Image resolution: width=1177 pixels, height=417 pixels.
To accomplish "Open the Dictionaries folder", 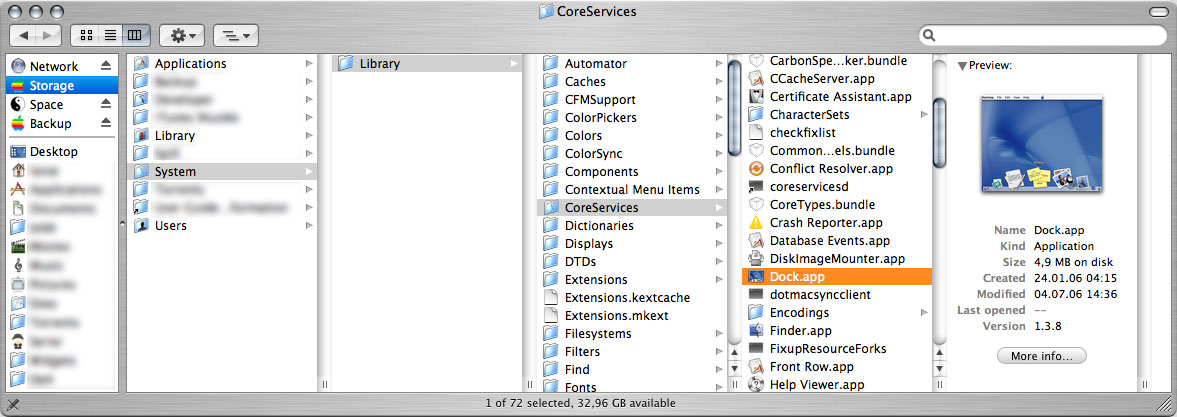I will point(632,226).
